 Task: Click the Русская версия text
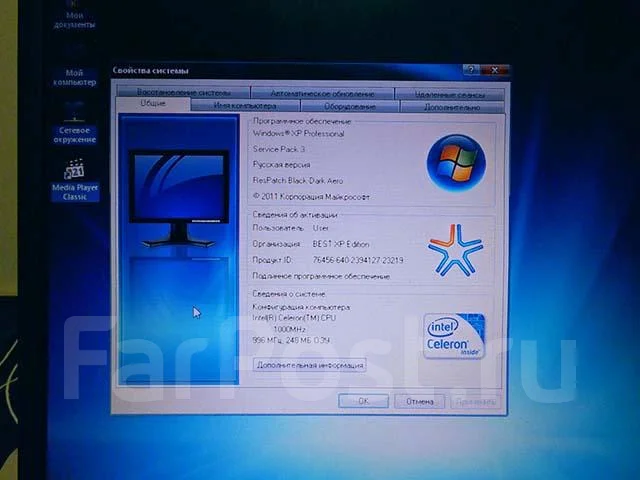tap(281, 164)
